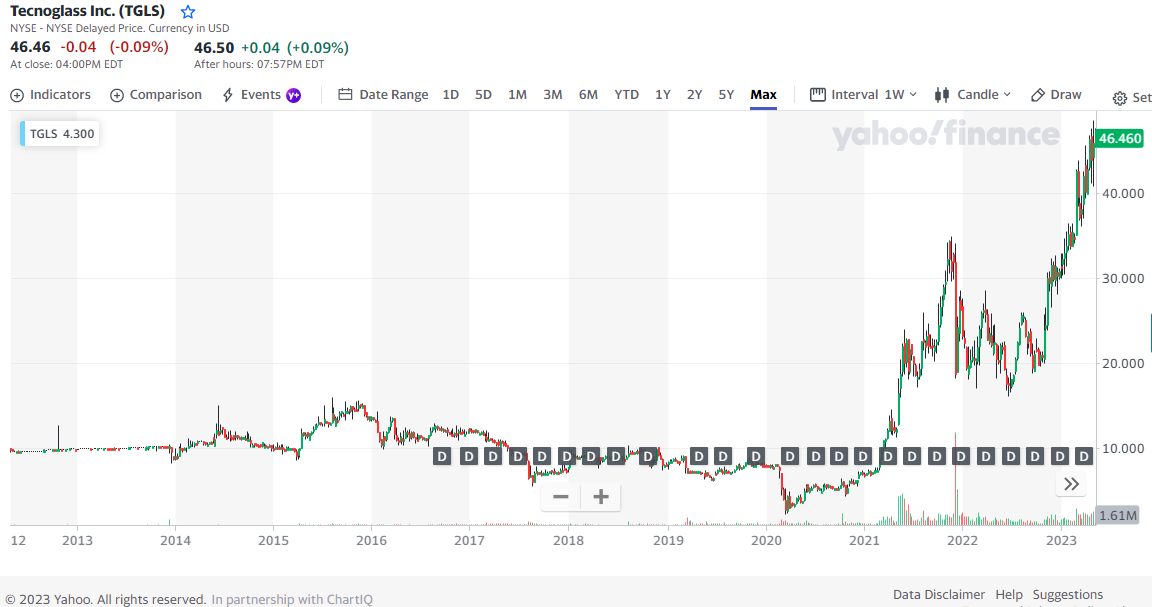Open chart Settings gear

pyautogui.click(x=1119, y=98)
